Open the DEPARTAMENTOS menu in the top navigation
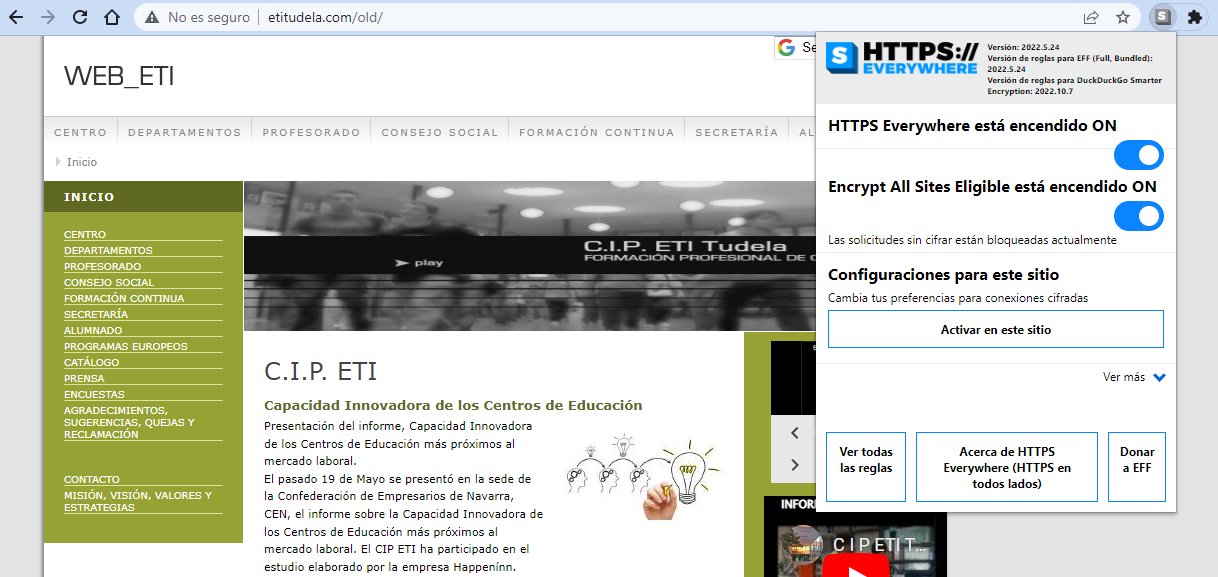 [x=184, y=132]
